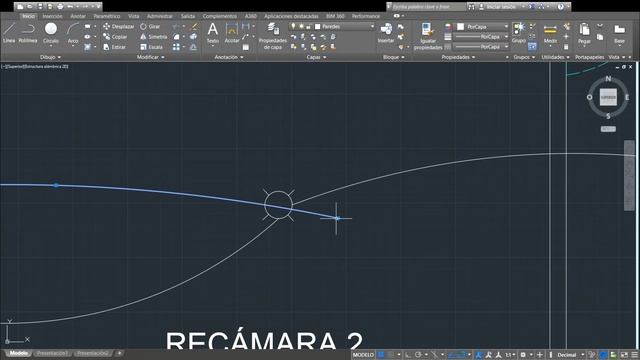The height and width of the screenshot is (360, 640).
Task: Click the customization menu icon in status bar
Action: pyautogui.click(x=634, y=355)
